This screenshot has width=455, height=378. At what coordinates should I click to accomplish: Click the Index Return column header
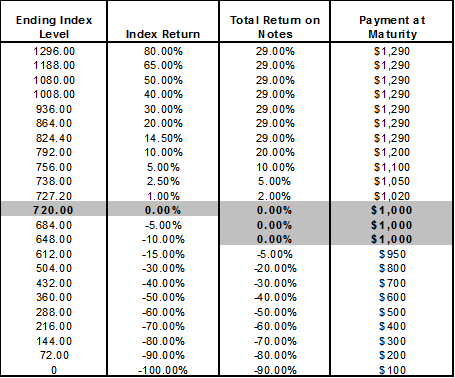click(163, 34)
